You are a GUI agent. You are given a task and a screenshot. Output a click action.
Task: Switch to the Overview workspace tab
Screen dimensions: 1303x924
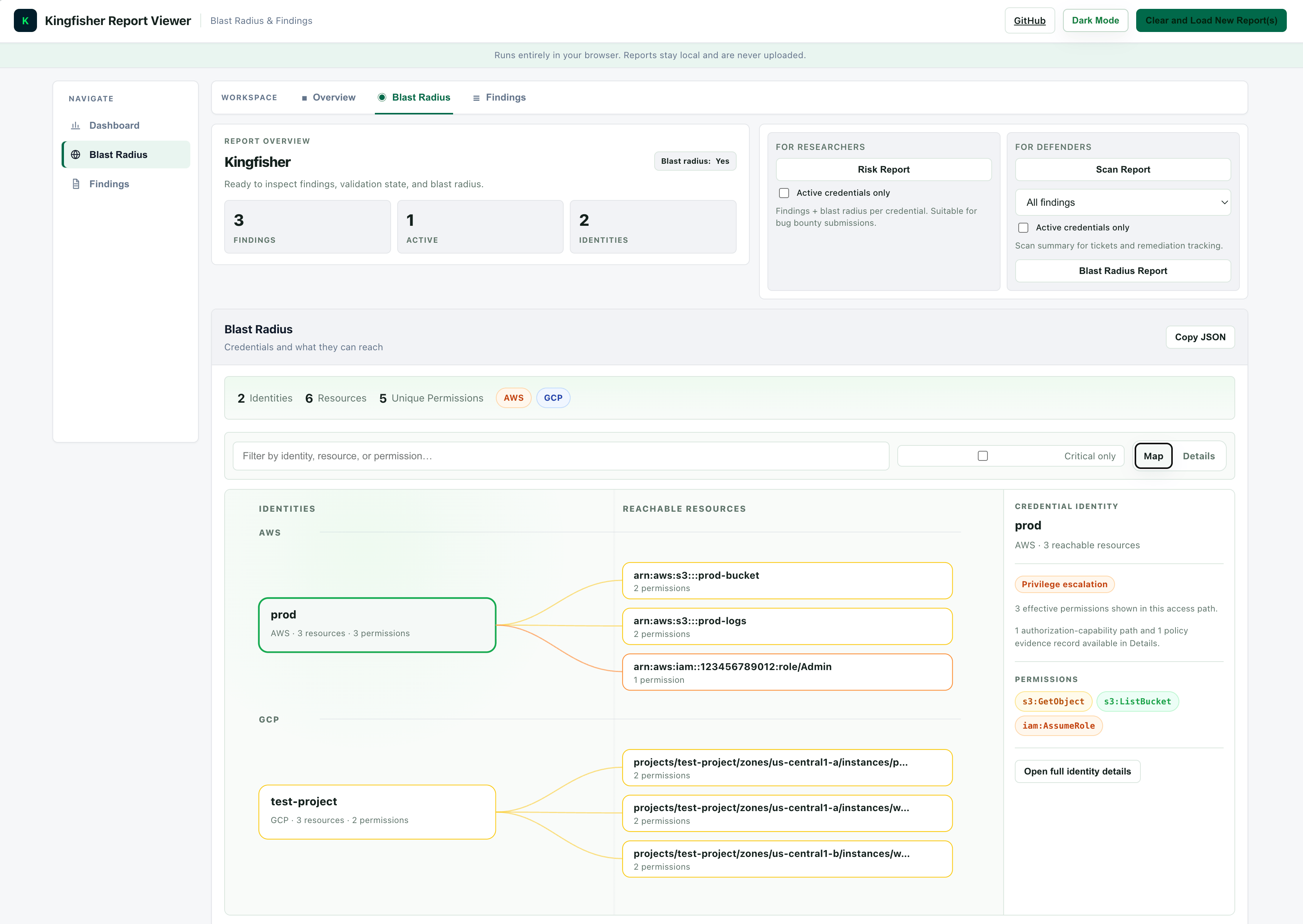click(x=328, y=97)
